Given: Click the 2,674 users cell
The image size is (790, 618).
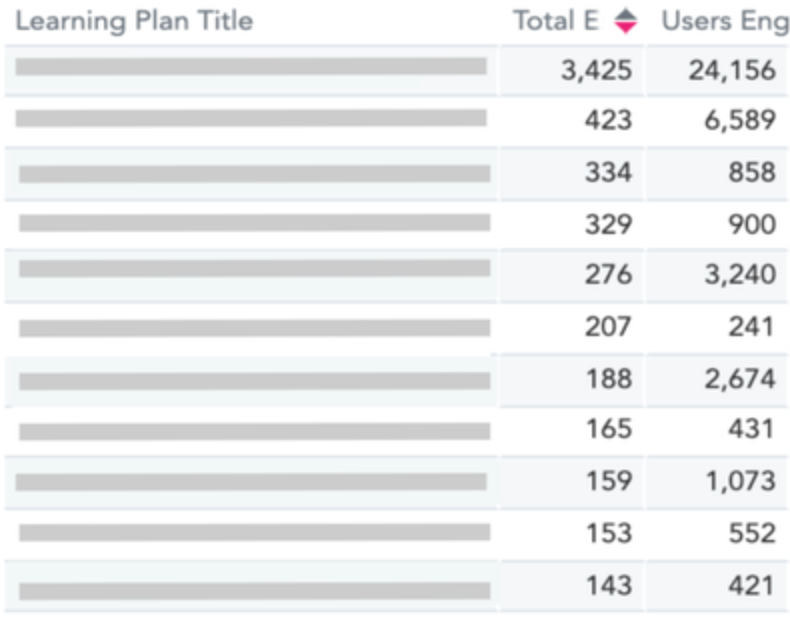Looking at the screenshot, I should [738, 379].
